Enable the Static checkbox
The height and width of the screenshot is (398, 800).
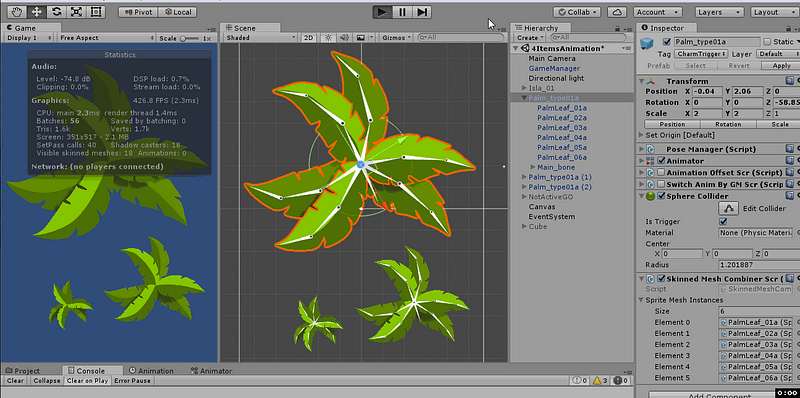[767, 42]
